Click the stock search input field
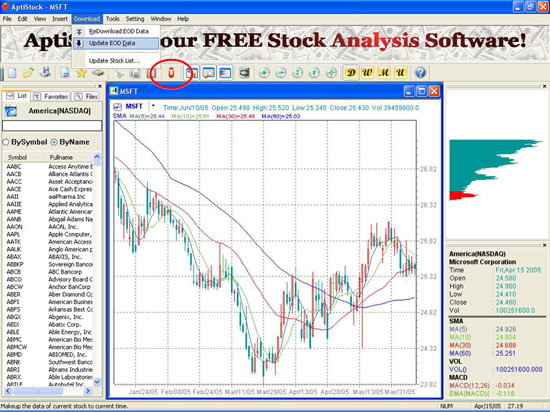Image resolution: width=550 pixels, height=412 pixels. coord(52,126)
